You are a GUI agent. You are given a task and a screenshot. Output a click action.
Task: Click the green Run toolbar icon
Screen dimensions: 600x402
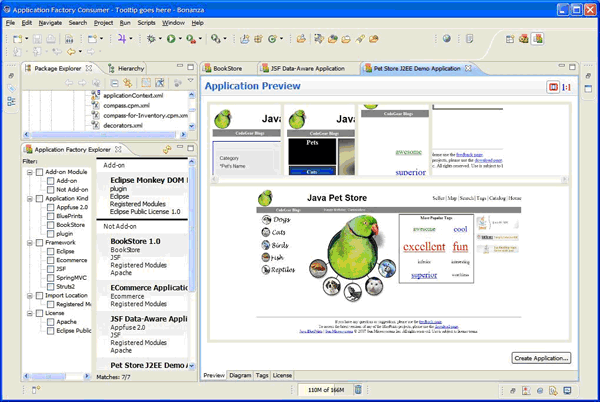pyautogui.click(x=173, y=39)
